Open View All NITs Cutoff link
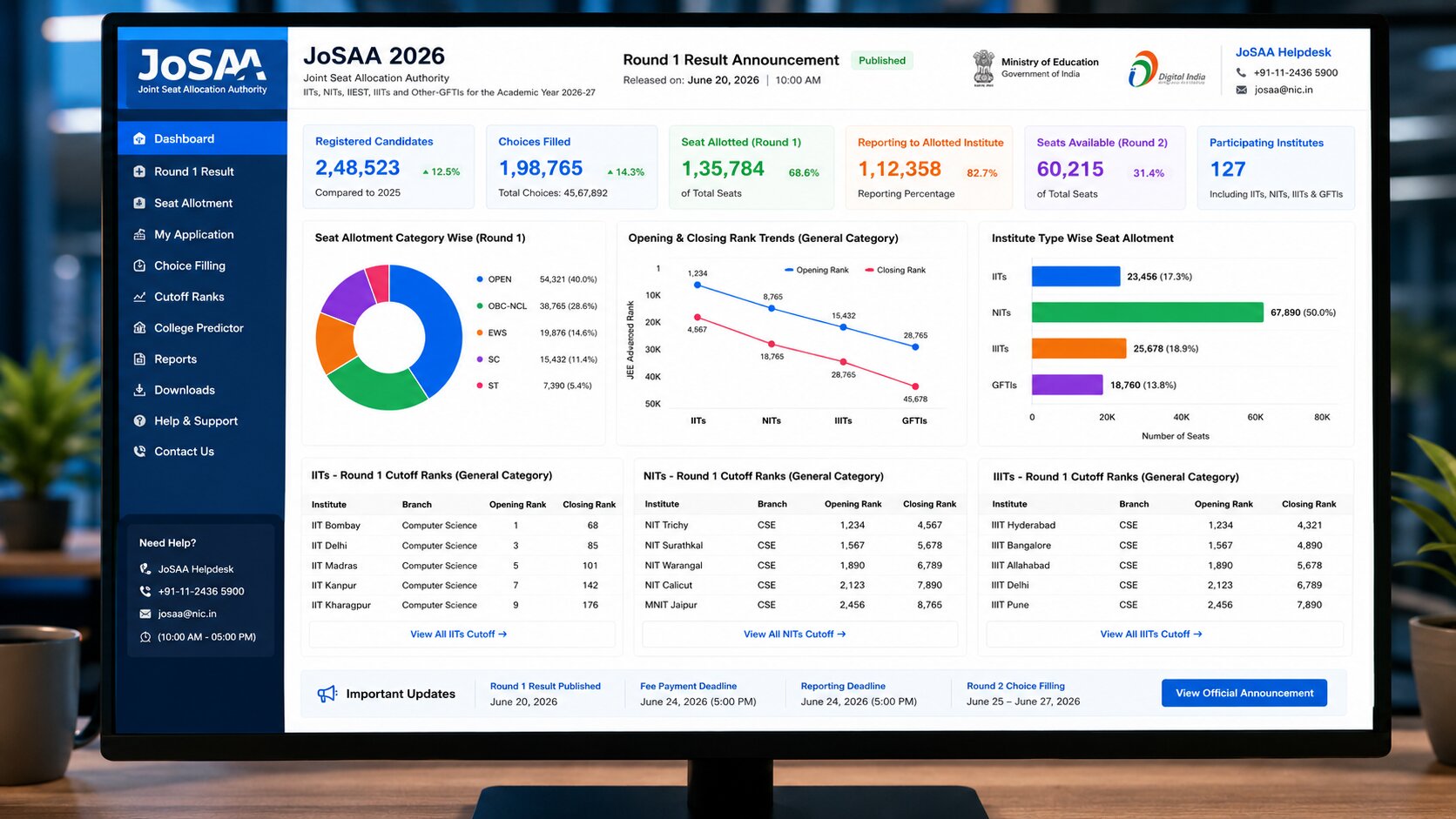This screenshot has height=819, width=1456. click(795, 634)
